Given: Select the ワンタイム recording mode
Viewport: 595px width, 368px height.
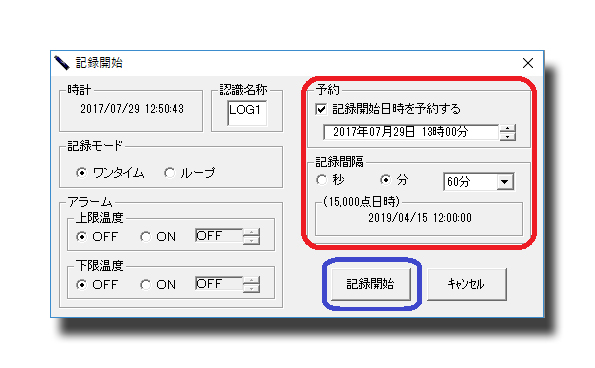Looking at the screenshot, I should (x=81, y=173).
